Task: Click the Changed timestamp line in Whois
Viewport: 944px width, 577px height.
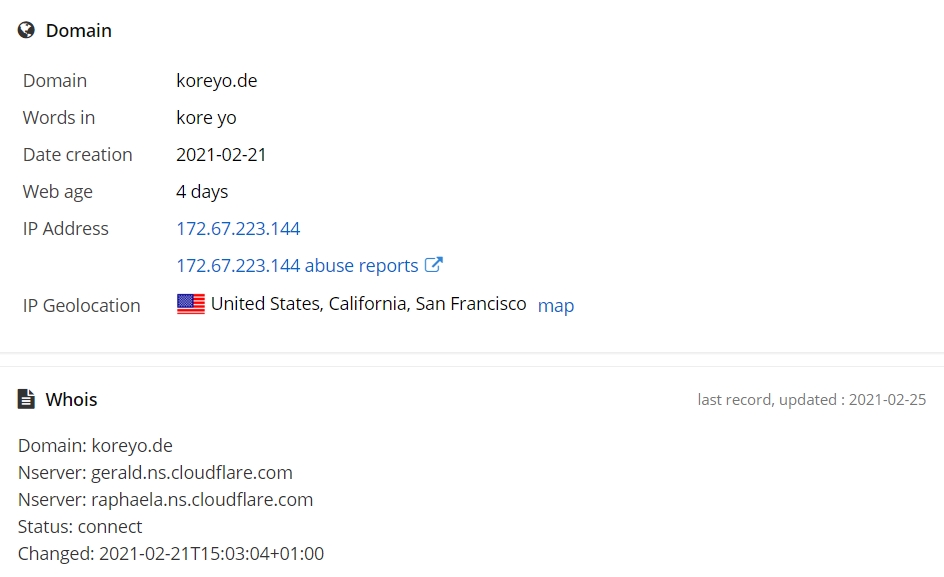Action: (171, 553)
